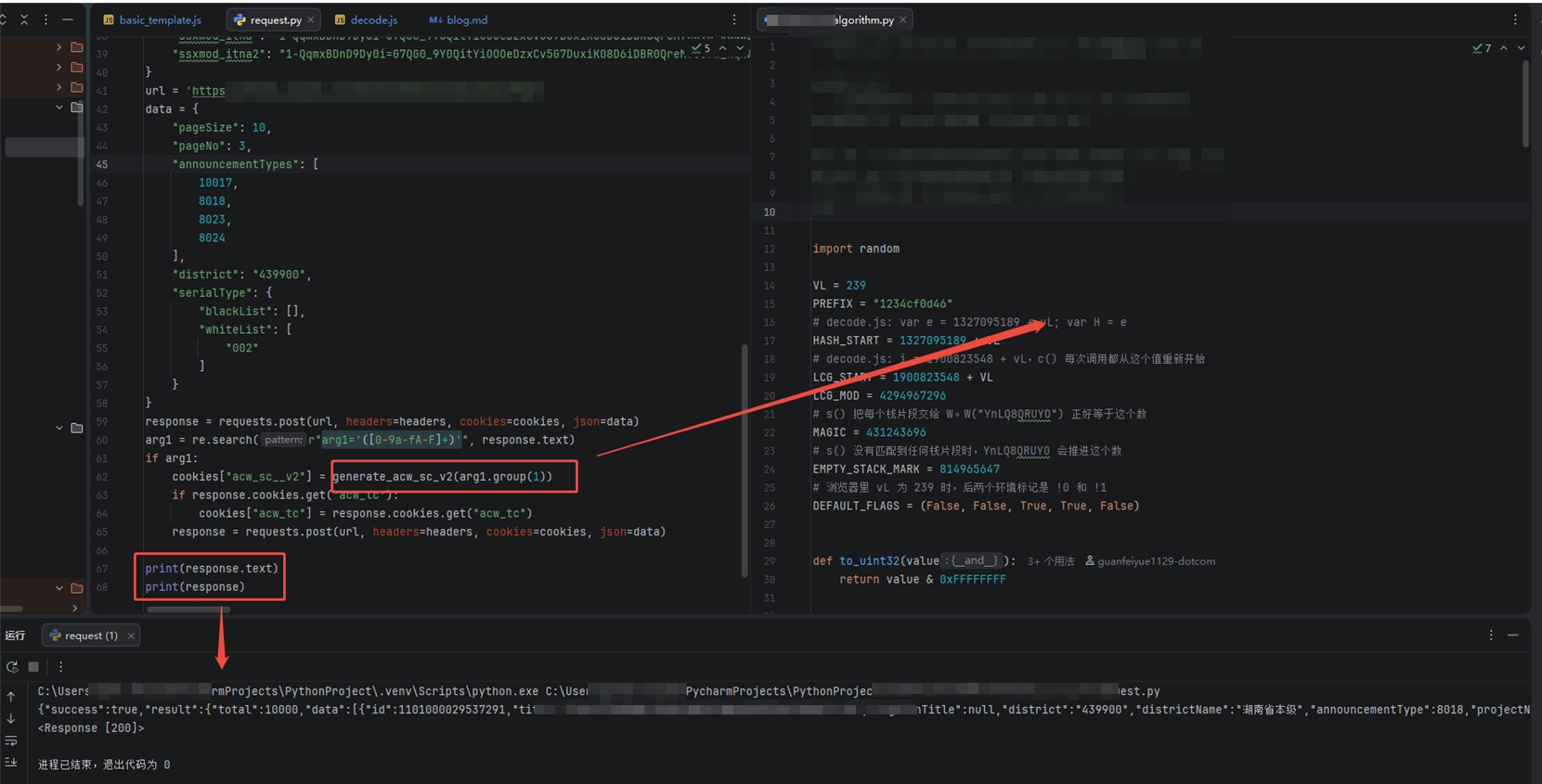Close the algorithm.py tab
The height and width of the screenshot is (784, 1542).
[x=903, y=19]
